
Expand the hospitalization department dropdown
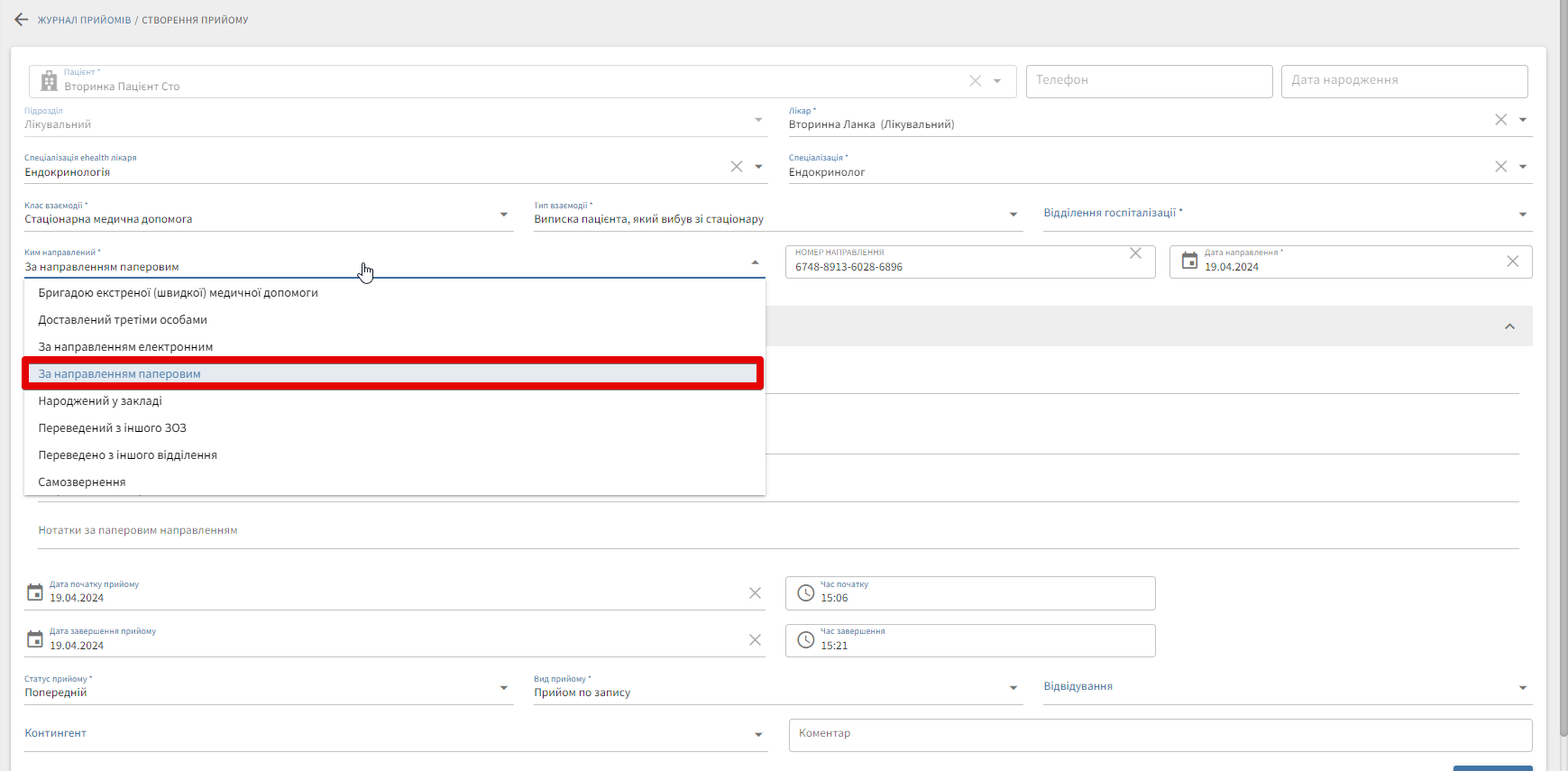[1522, 215]
